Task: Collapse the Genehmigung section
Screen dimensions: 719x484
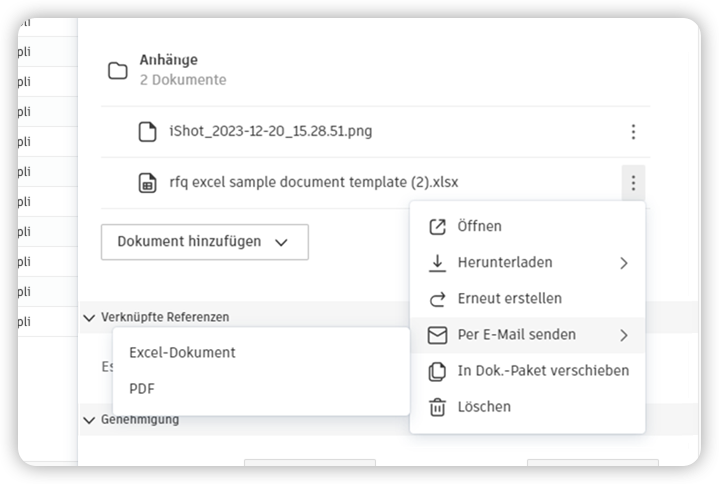Action: [89, 420]
